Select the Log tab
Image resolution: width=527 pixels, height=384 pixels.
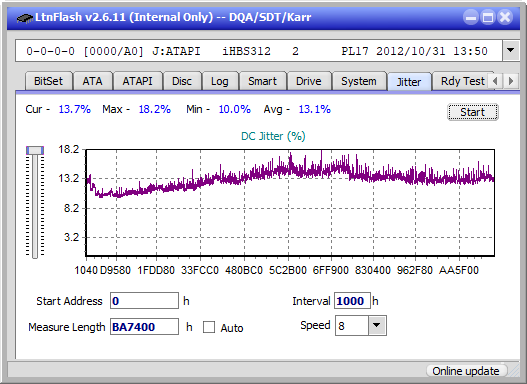coord(219,81)
